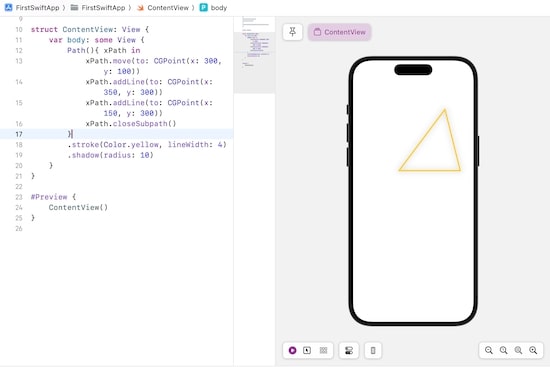Zoom canvas to fit

click(x=518, y=350)
